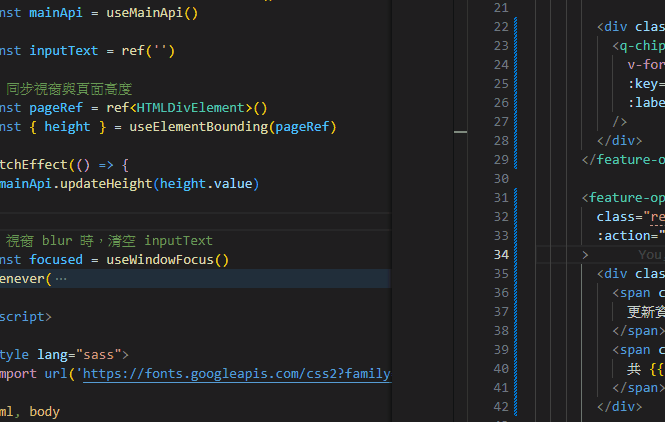
Task: Select line number 30 in the gutter
Action: 500,178
